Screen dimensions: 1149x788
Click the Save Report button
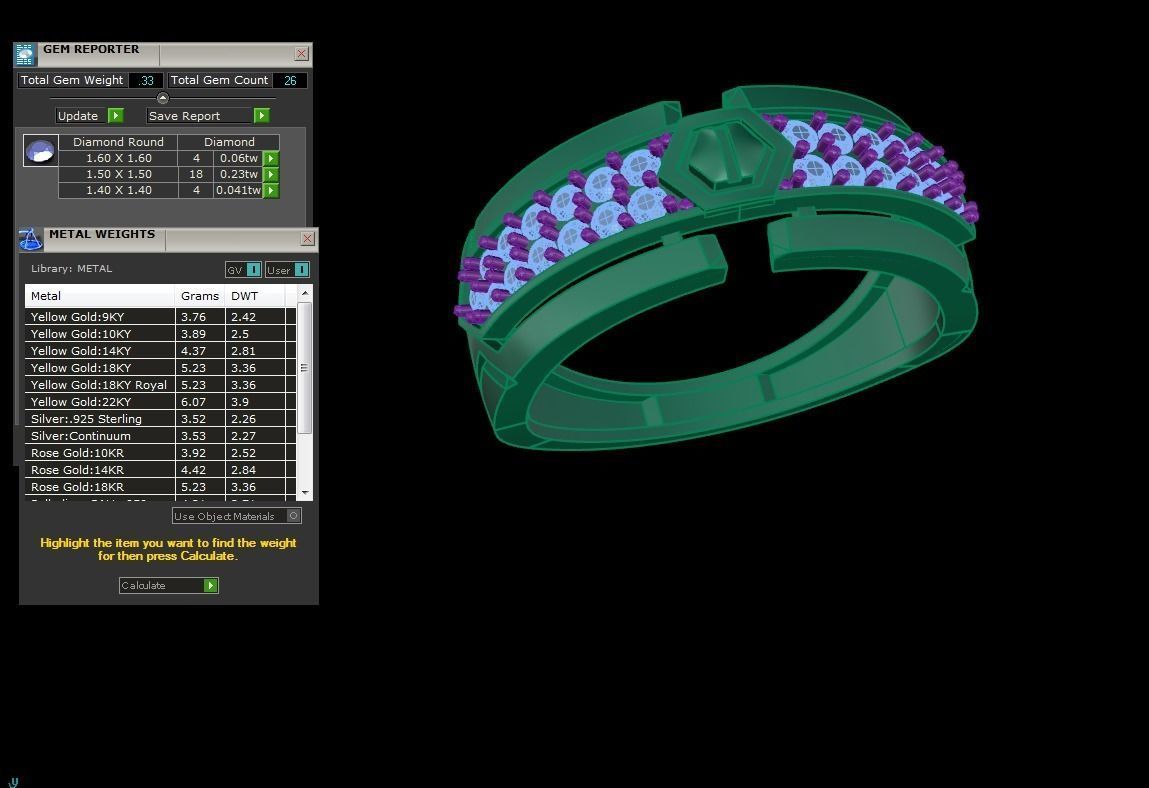[x=208, y=116]
